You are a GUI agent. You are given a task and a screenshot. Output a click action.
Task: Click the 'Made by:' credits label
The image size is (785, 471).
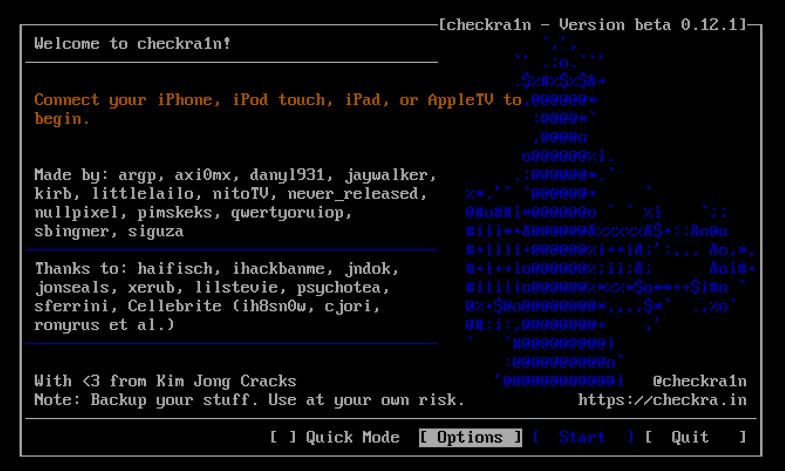tap(71, 175)
